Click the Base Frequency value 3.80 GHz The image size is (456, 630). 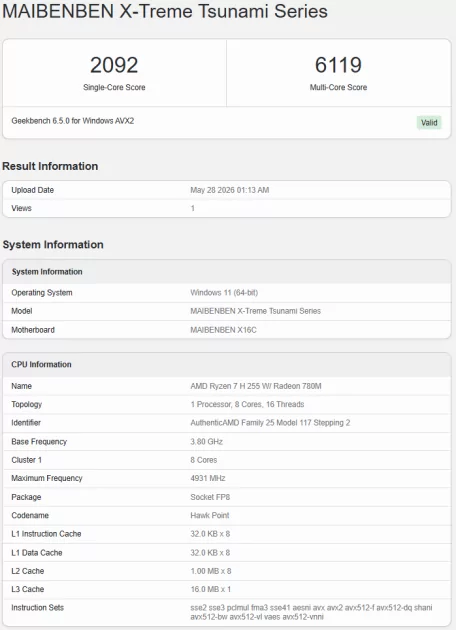tap(207, 442)
